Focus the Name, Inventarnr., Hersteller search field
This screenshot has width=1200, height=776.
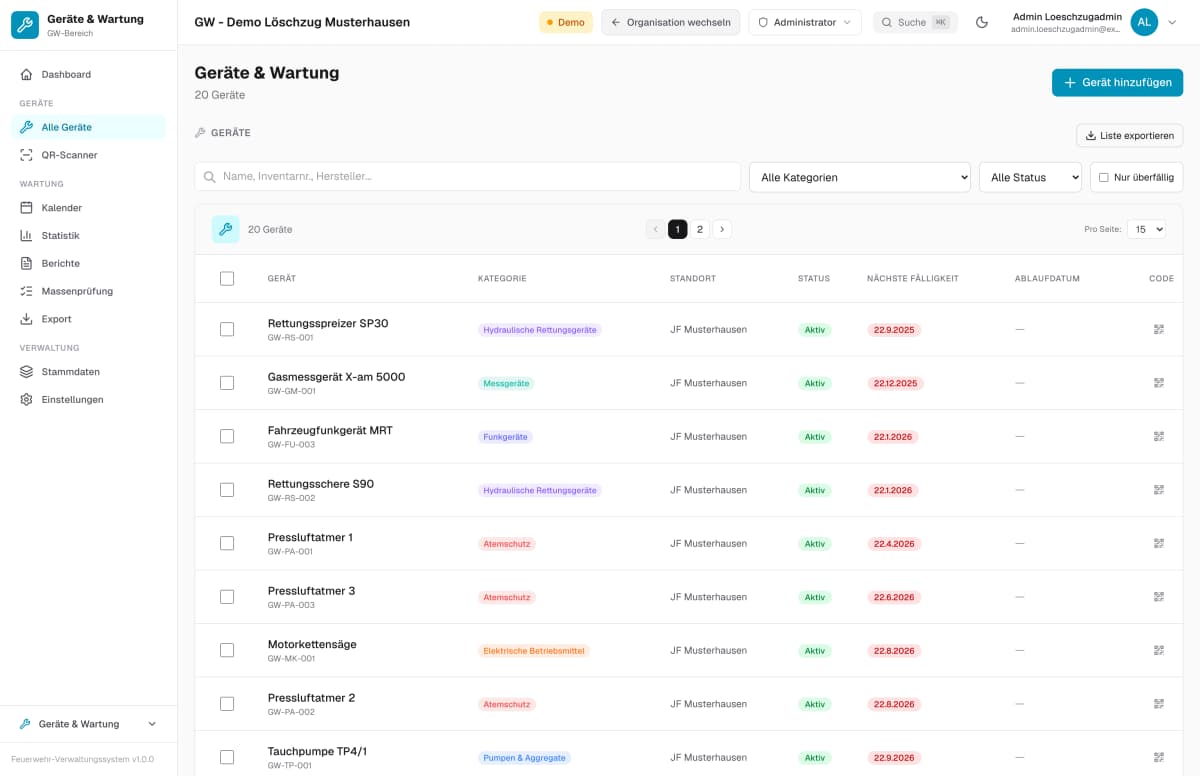click(x=468, y=176)
